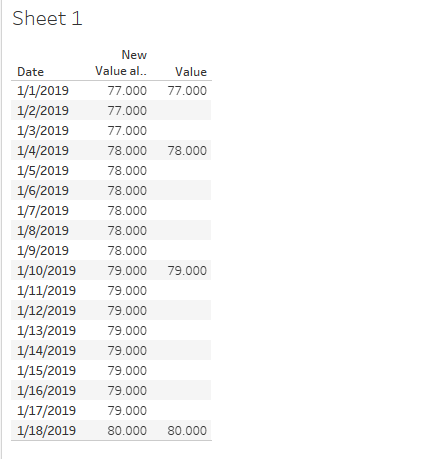Click the 1/18/2019 date cell

(46, 431)
